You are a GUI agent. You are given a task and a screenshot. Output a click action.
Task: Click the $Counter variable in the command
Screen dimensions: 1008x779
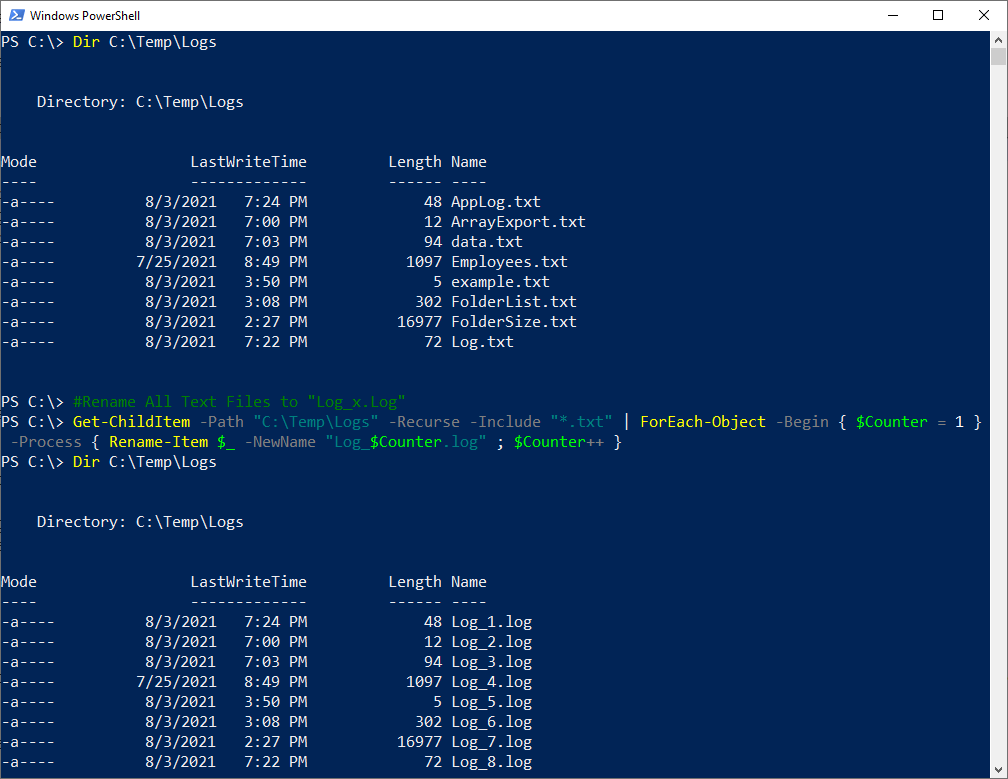click(891, 421)
